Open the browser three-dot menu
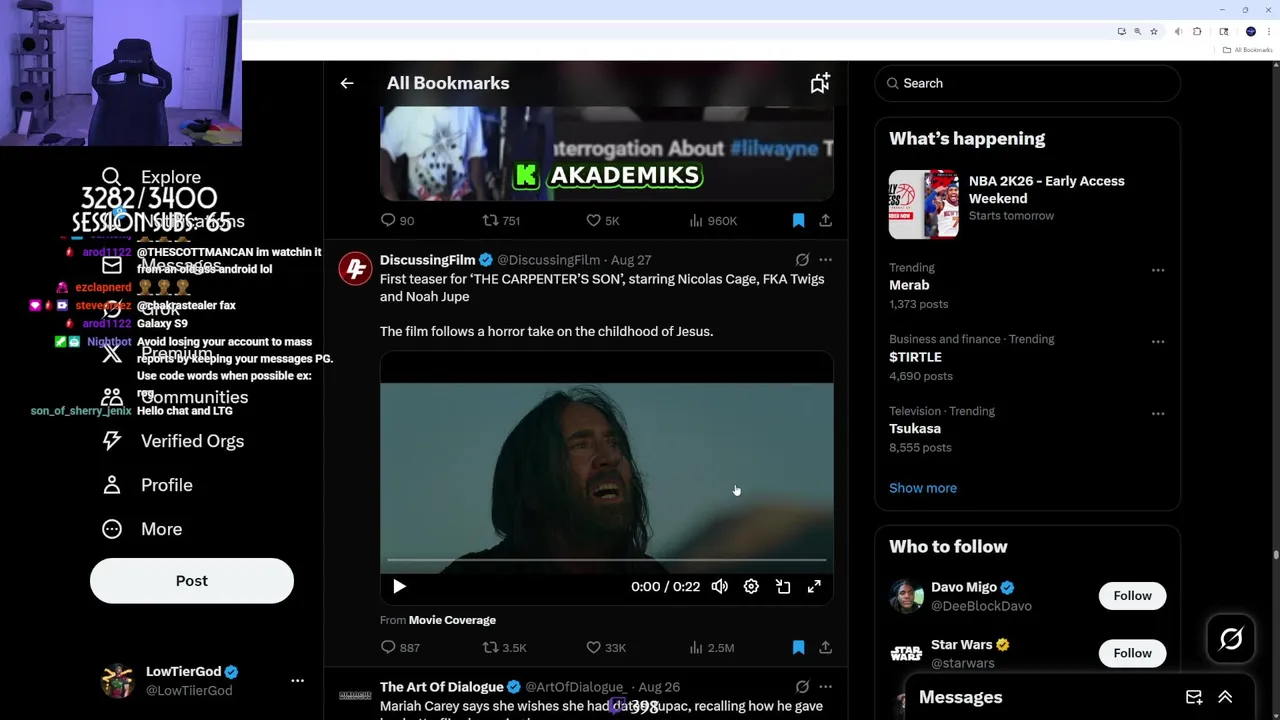The image size is (1280, 720). coord(1268,32)
